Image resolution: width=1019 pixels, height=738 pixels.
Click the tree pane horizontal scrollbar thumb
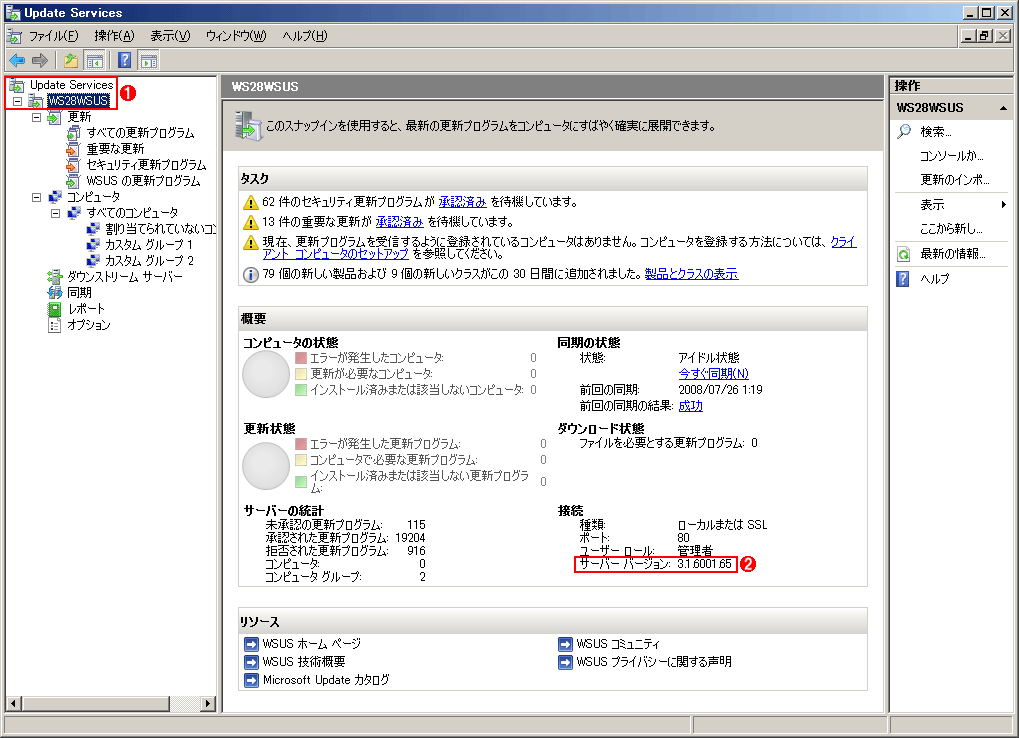click(96, 704)
